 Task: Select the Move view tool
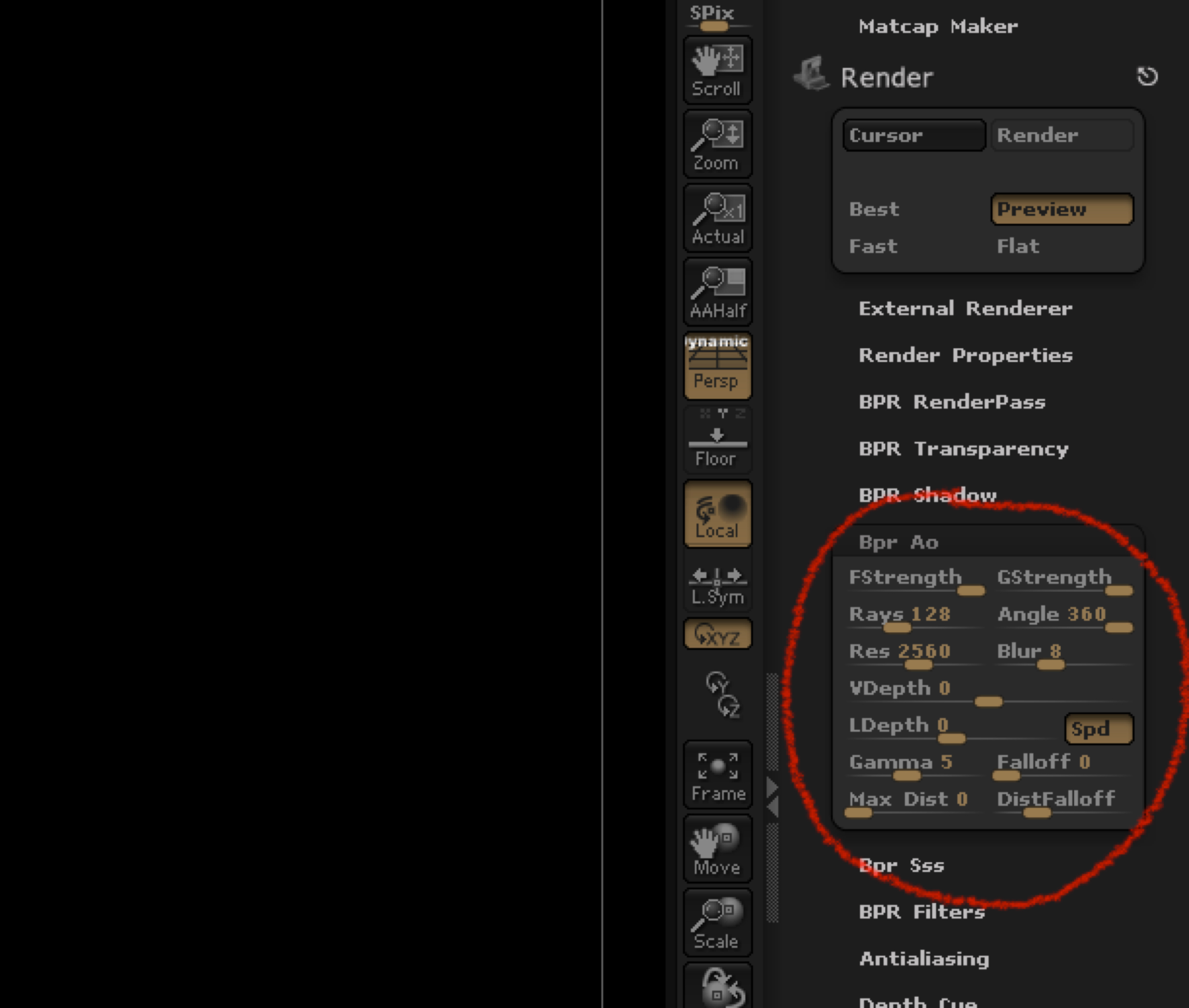[x=717, y=849]
